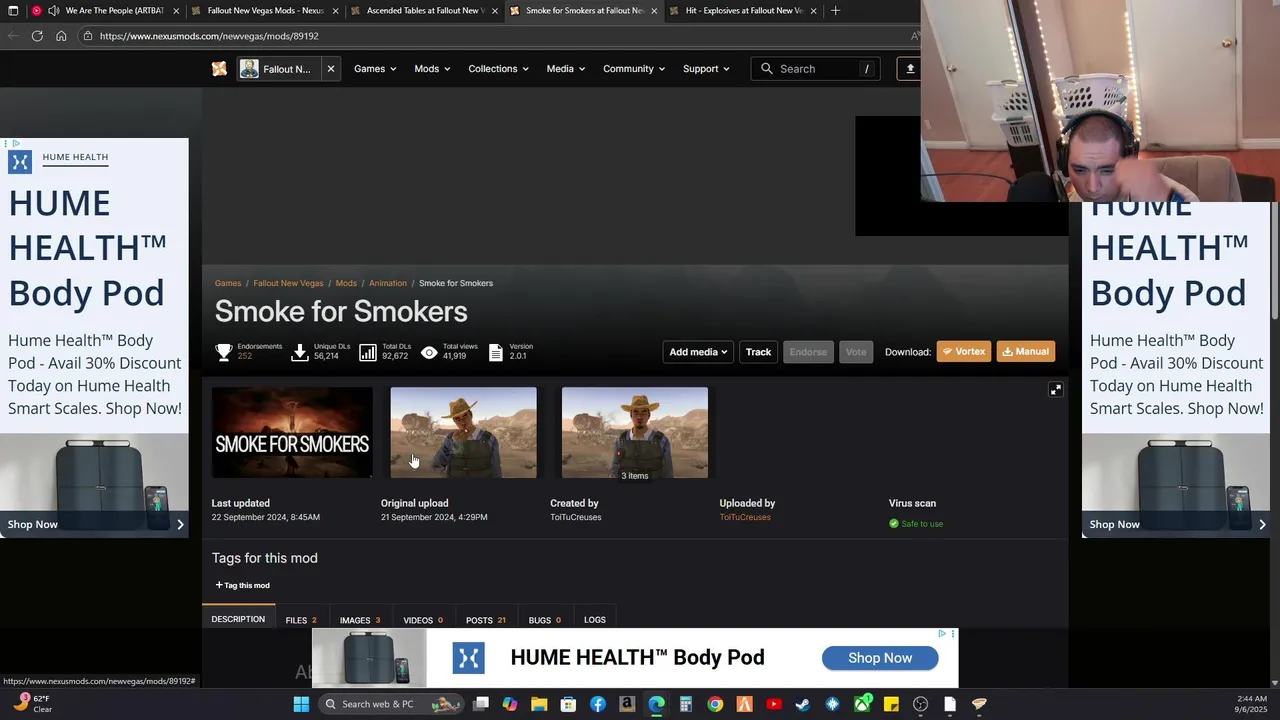
Task: Click the taskbar Search web & PC box
Action: pyautogui.click(x=391, y=704)
